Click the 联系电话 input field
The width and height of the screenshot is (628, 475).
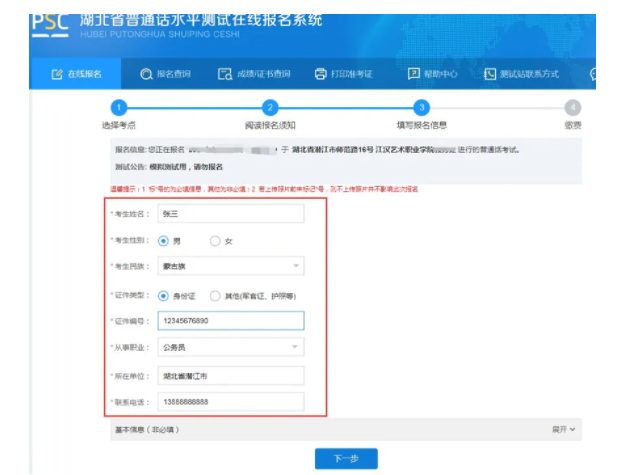[x=230, y=401]
